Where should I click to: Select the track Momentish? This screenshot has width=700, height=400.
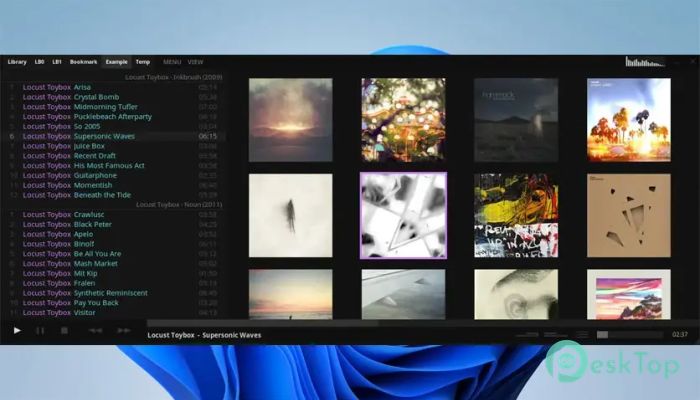pyautogui.click(x=114, y=185)
